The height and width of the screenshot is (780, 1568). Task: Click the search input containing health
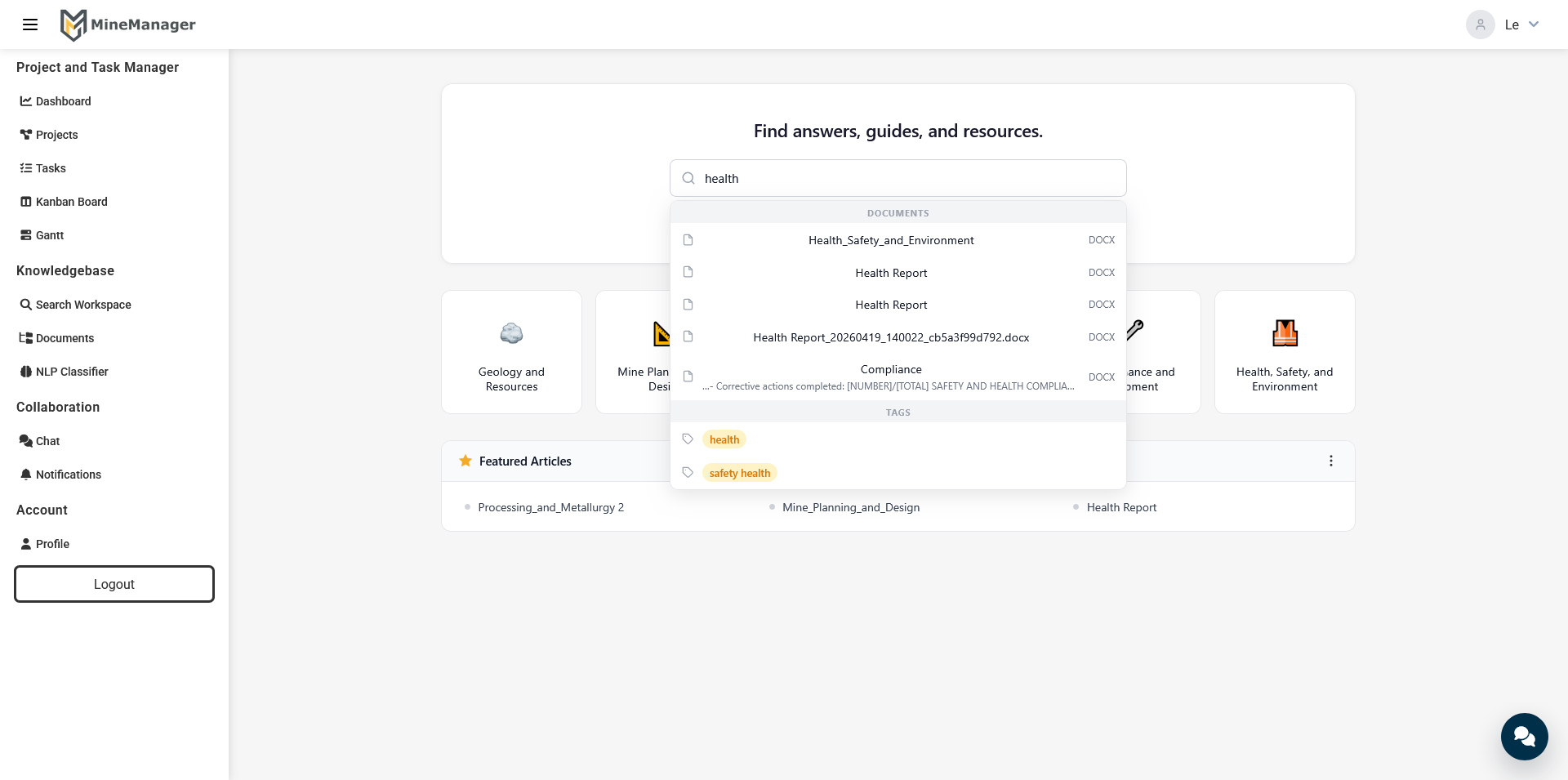pos(898,178)
